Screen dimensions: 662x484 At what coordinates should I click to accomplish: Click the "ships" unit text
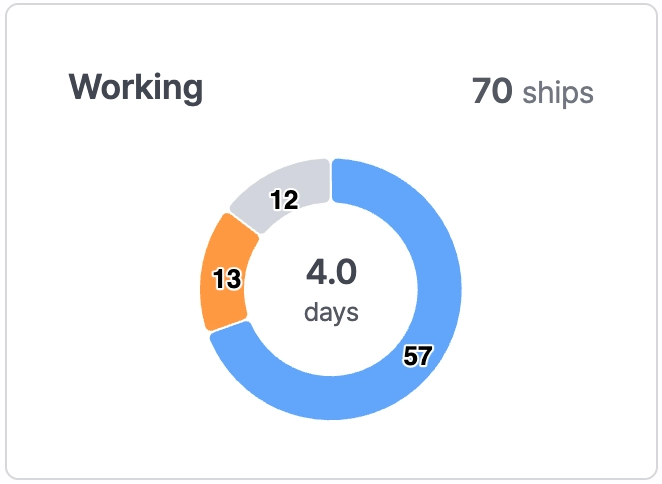[558, 93]
